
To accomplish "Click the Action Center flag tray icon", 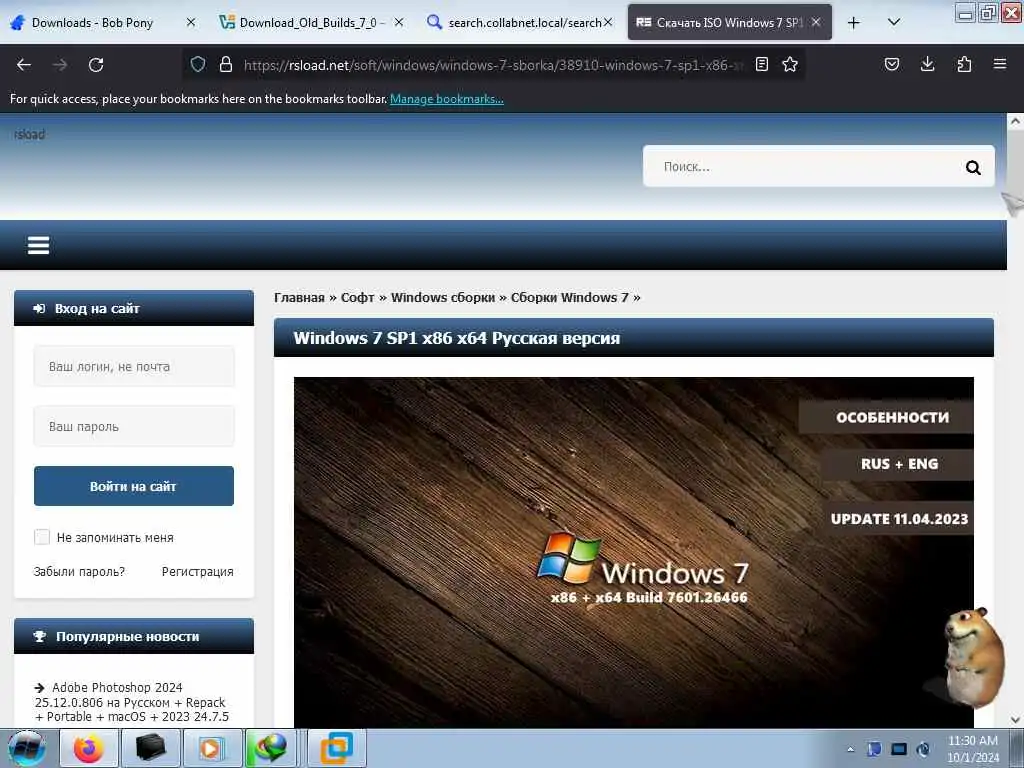I will pyautogui.click(x=875, y=749).
